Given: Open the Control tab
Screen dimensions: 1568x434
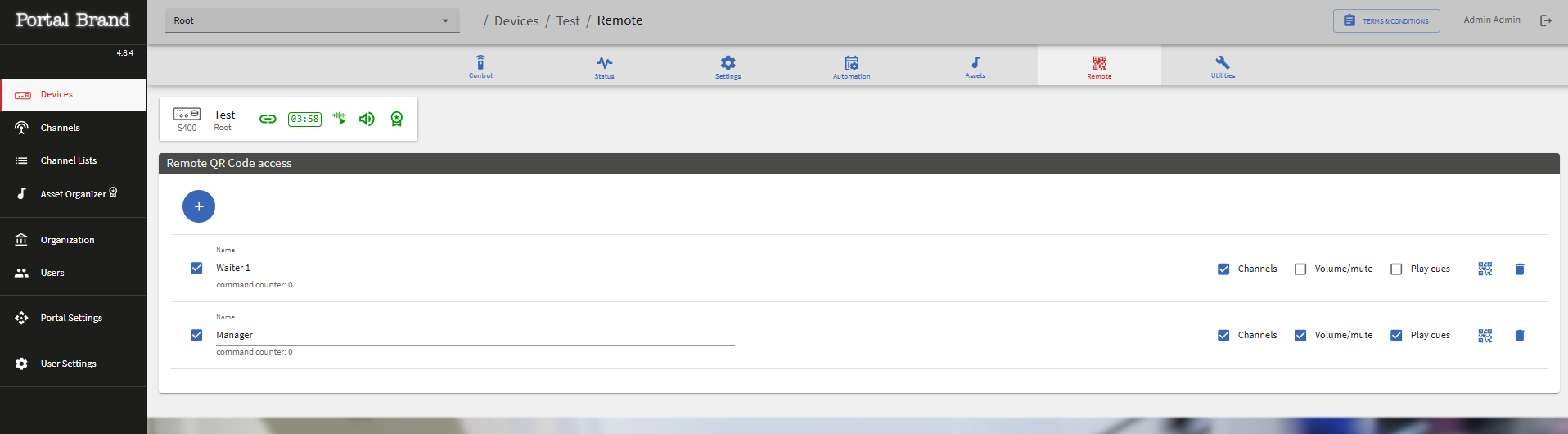Looking at the screenshot, I should (480, 66).
